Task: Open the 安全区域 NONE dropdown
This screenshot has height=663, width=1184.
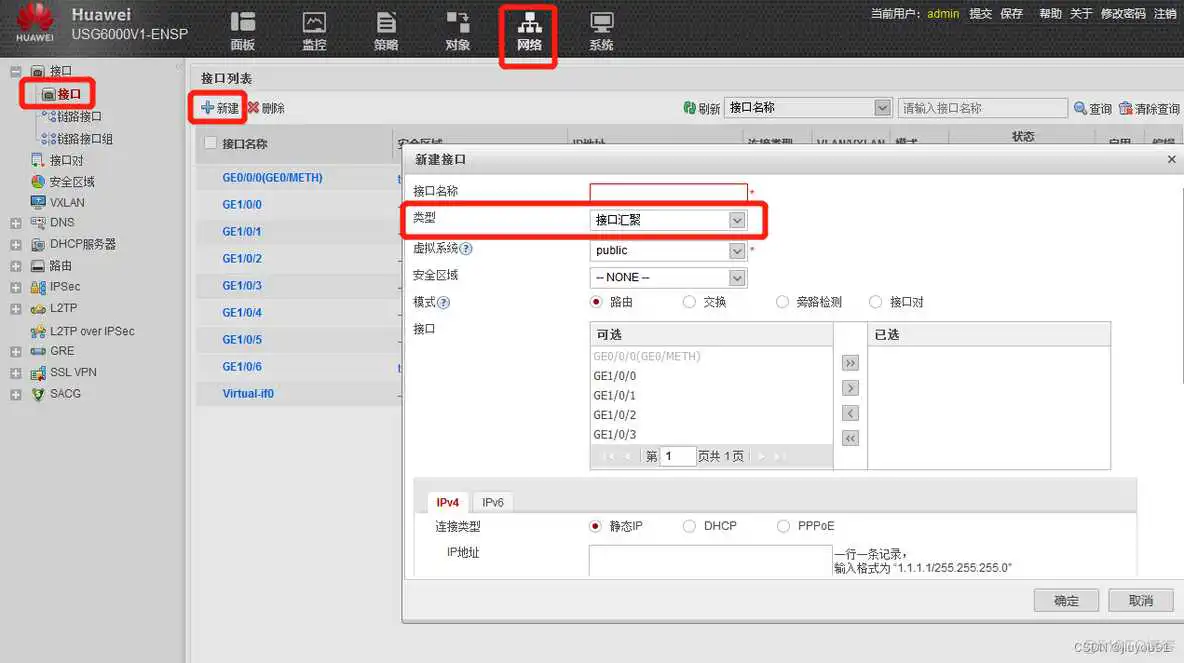Action: pos(737,277)
